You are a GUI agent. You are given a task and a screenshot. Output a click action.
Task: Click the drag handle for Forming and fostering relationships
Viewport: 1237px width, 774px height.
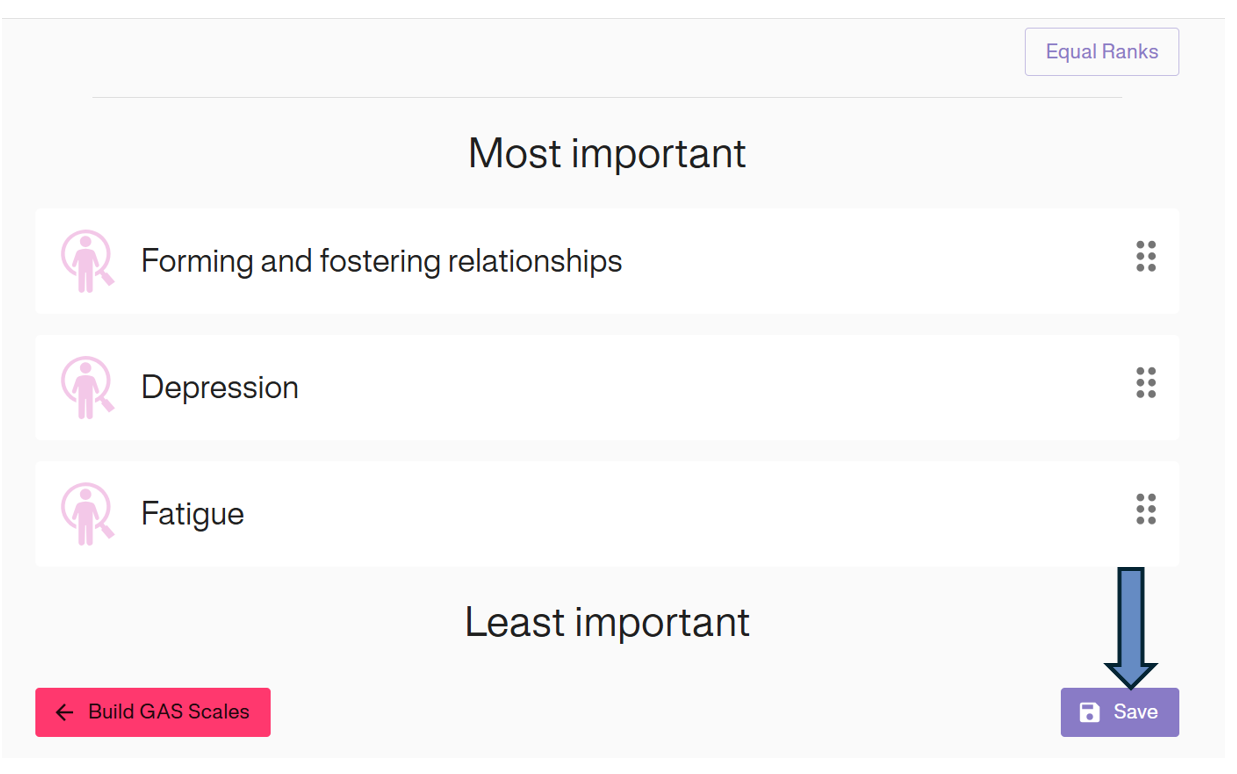coord(1146,257)
